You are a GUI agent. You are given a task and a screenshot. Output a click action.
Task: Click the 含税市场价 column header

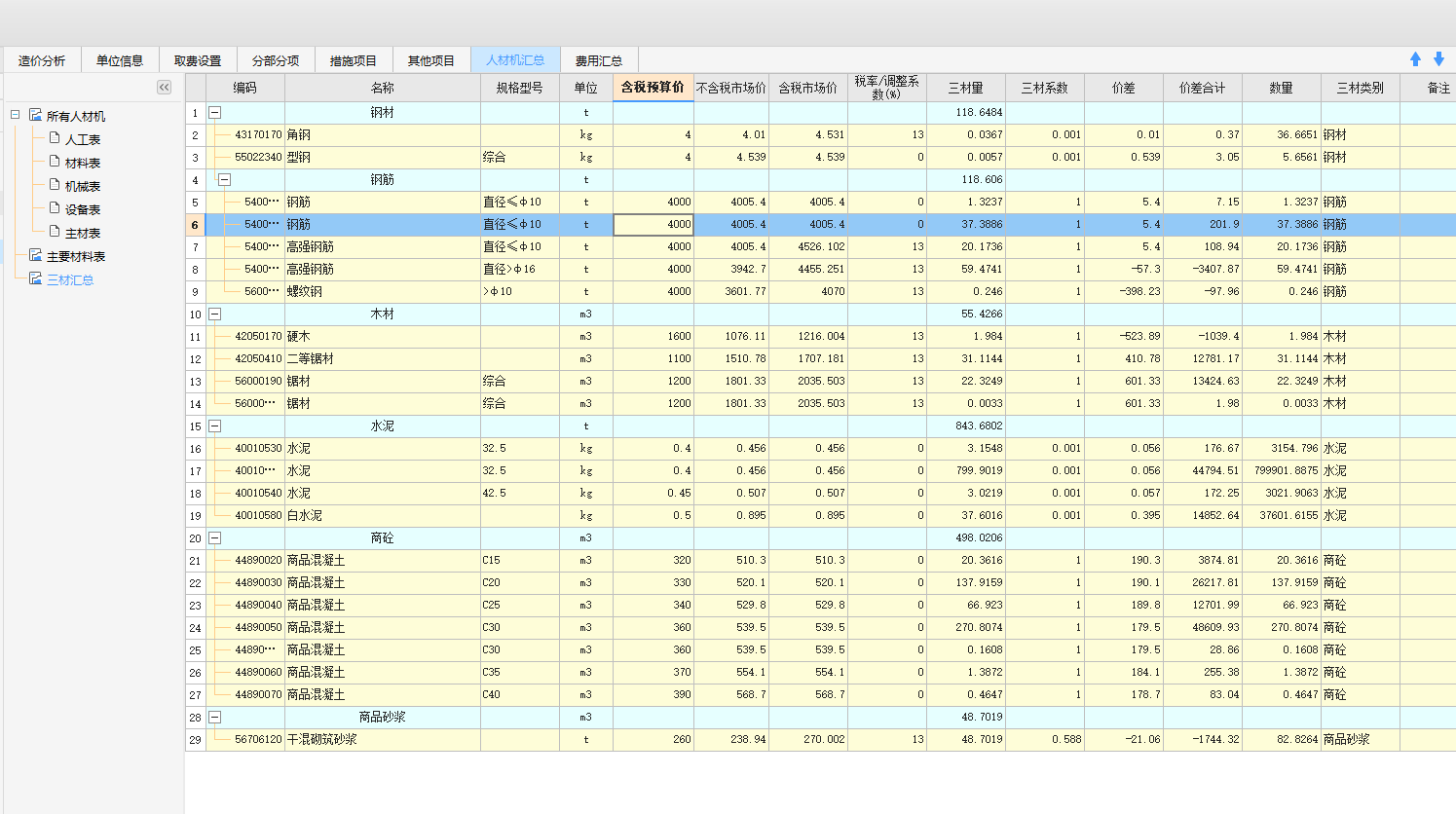(808, 88)
